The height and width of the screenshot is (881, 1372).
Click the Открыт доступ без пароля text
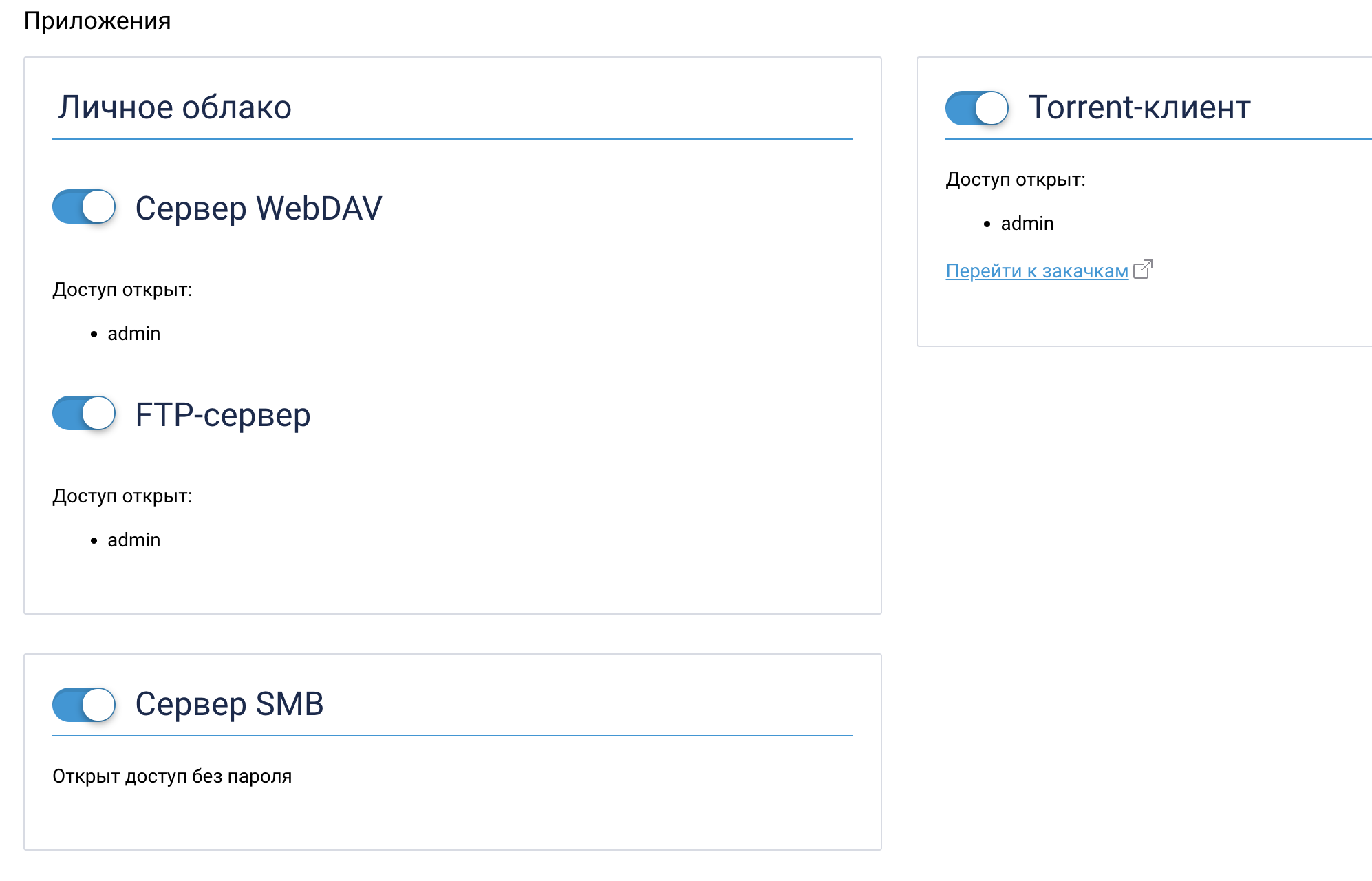coord(172,776)
